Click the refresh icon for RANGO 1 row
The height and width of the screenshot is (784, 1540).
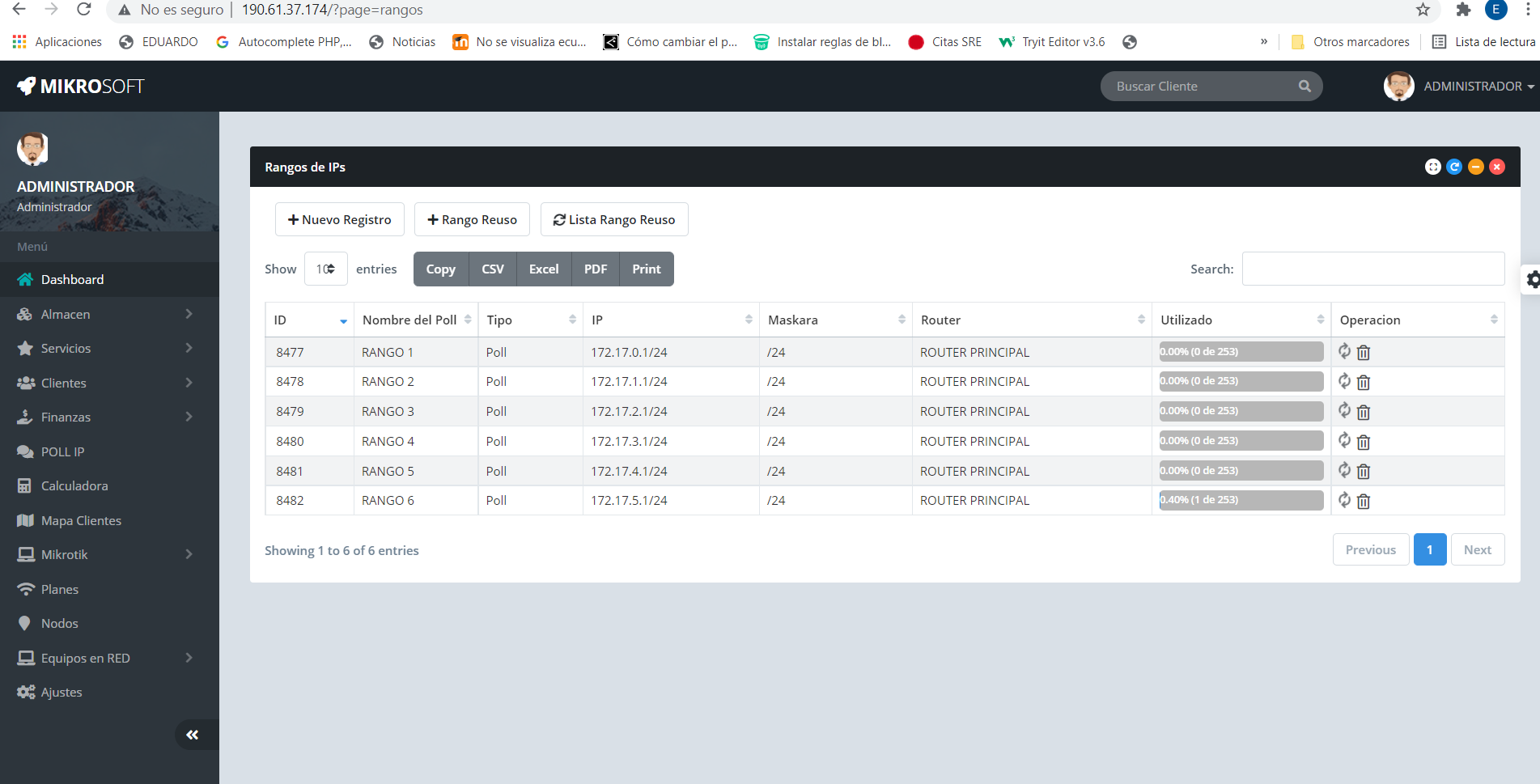click(x=1344, y=351)
